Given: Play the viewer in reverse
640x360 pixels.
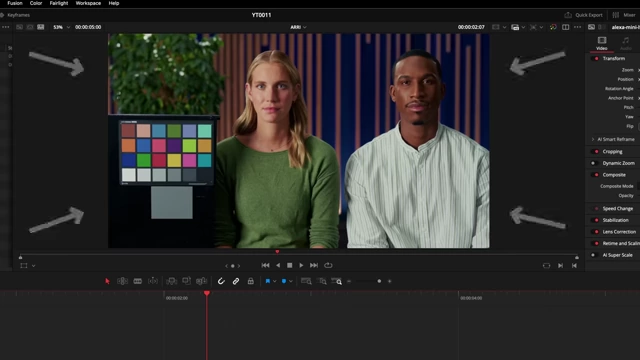Looking at the screenshot, I should click(278, 265).
